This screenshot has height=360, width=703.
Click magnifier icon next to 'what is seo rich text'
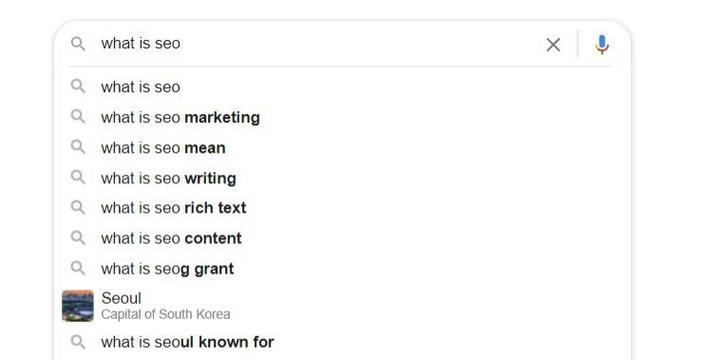pyautogui.click(x=78, y=207)
